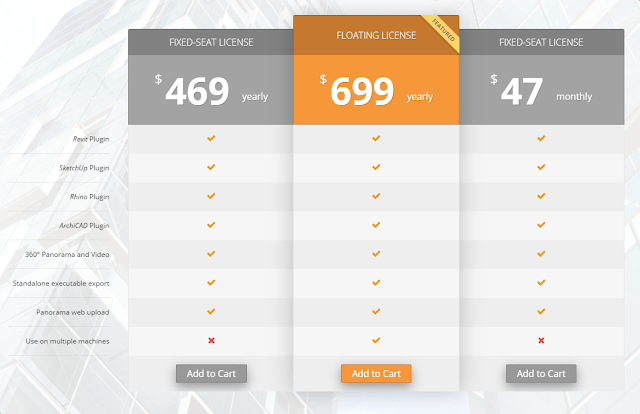Click Panorama web upload checkmark in monthly column
Viewport: 640px width, 414px height.
click(541, 312)
